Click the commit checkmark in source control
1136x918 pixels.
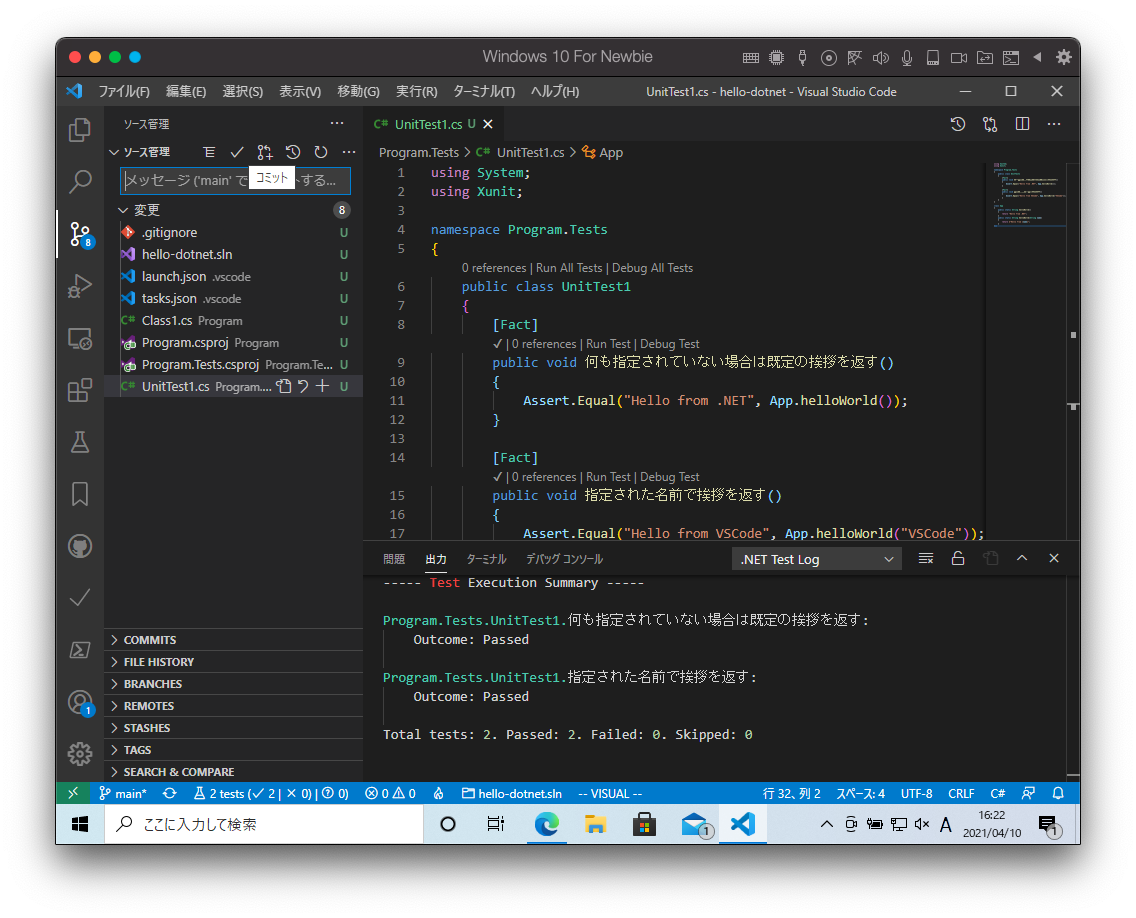pyautogui.click(x=237, y=152)
